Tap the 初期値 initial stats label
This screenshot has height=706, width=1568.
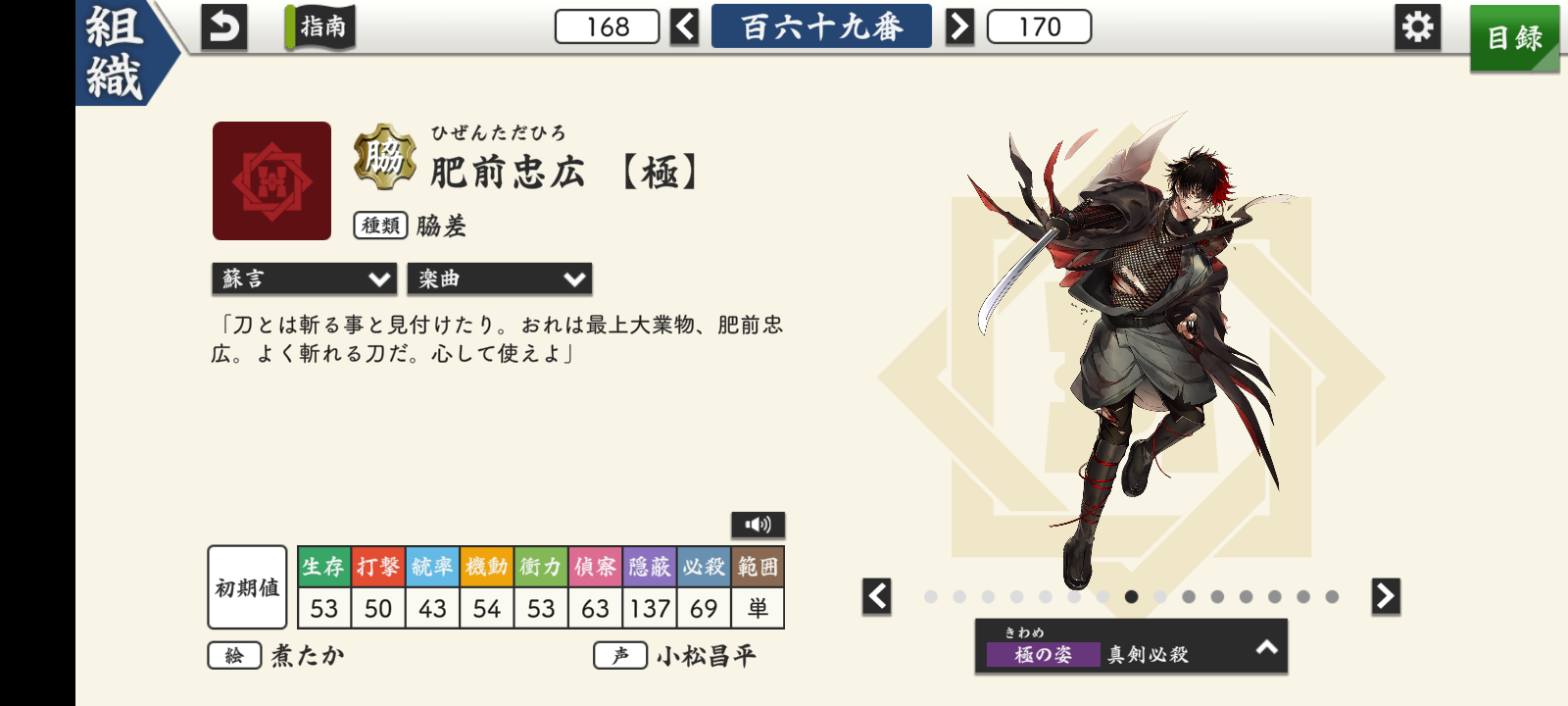[x=247, y=587]
